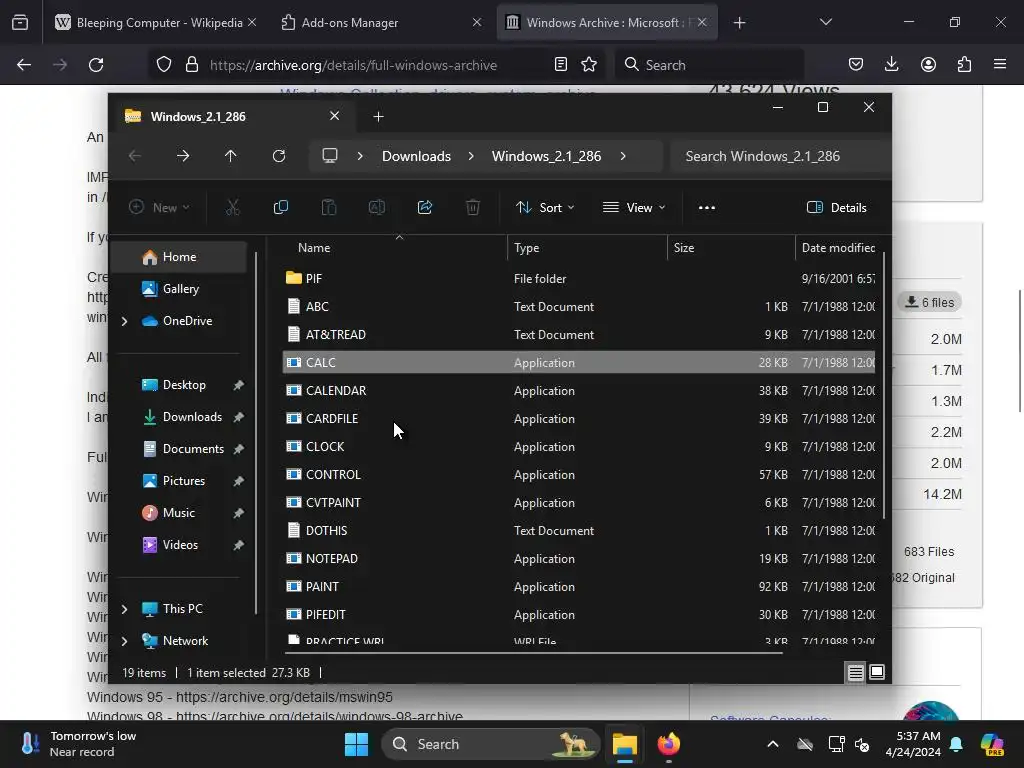Viewport: 1024px width, 768px height.
Task: Click the Paste clipboard icon in Explorer
Action: point(328,208)
